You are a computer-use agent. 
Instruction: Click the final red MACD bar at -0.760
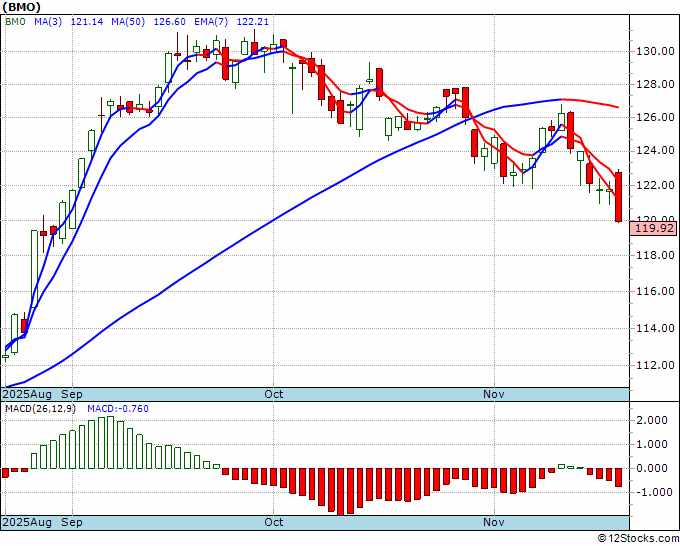tap(618, 477)
